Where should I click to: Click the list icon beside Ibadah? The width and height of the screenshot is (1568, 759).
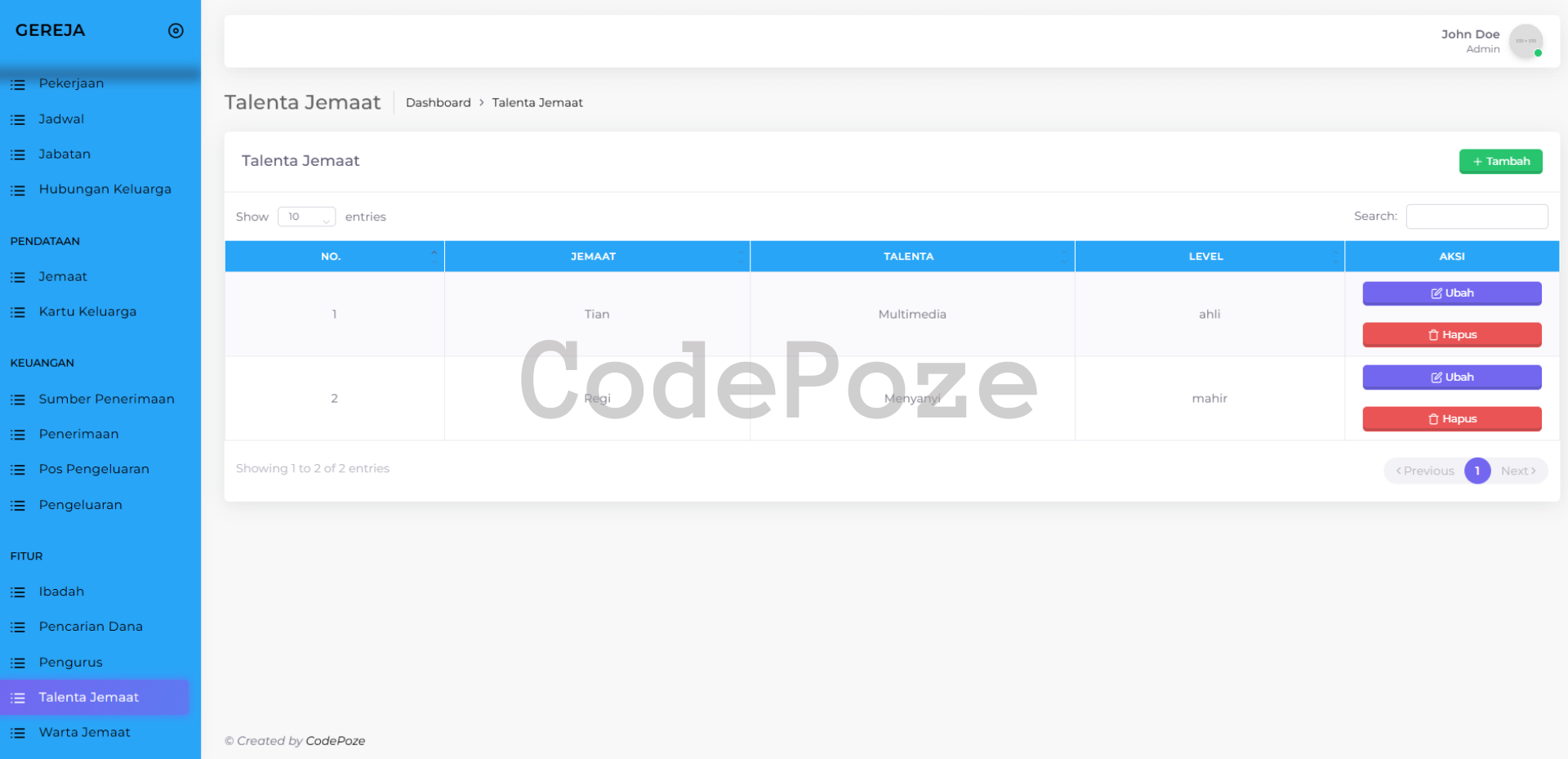click(18, 592)
